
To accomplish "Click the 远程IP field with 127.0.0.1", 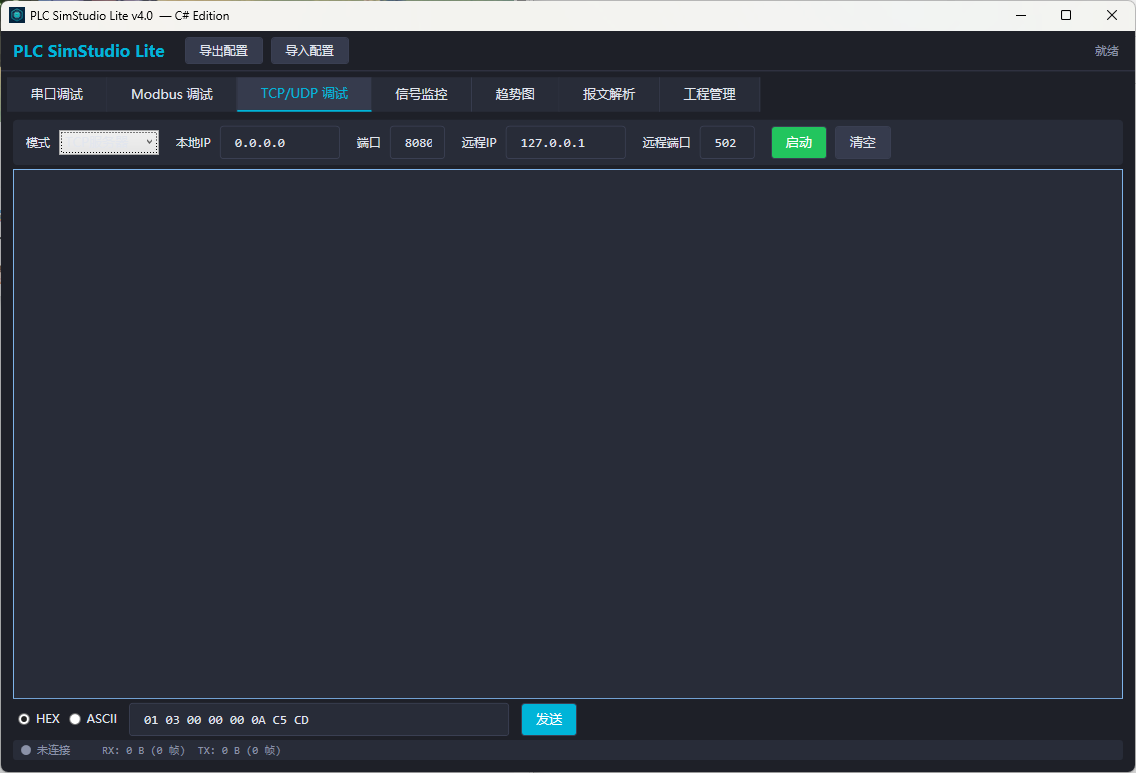I will (x=566, y=143).
